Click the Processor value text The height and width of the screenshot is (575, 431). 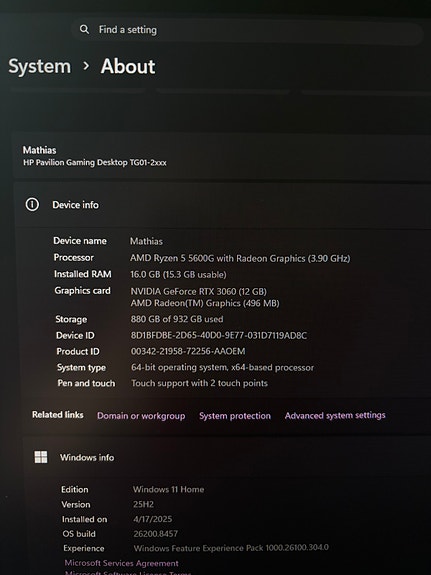point(240,258)
